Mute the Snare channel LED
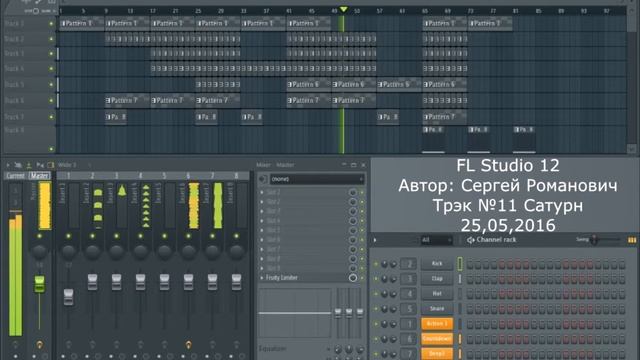The image size is (640, 360). [376, 309]
